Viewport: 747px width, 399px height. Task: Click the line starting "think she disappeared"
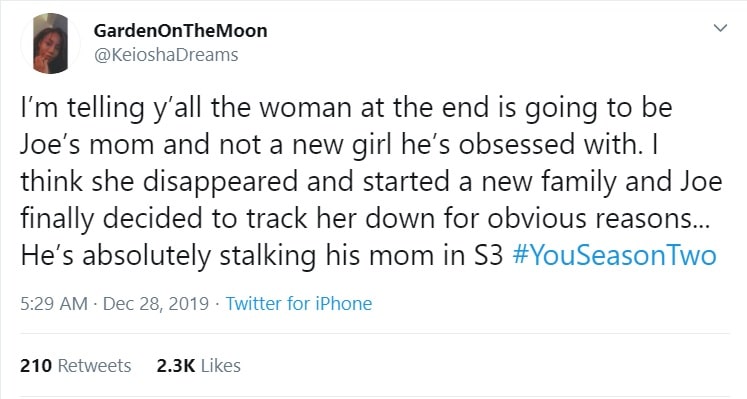click(x=372, y=182)
